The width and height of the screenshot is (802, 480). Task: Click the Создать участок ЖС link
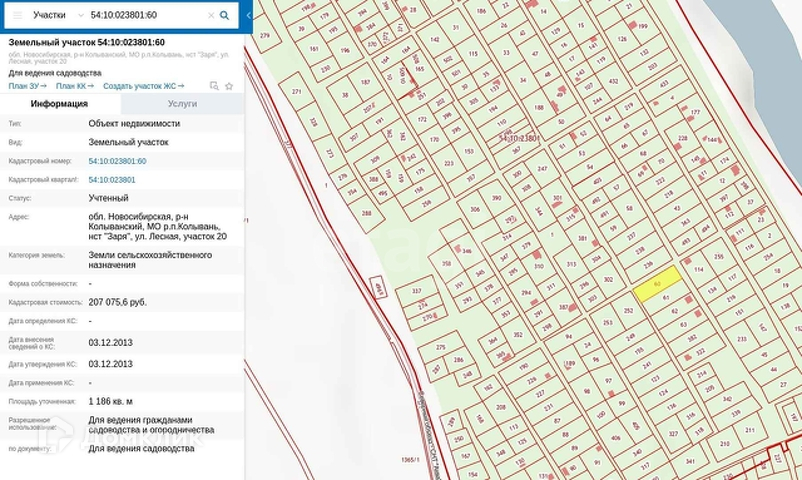pos(140,86)
